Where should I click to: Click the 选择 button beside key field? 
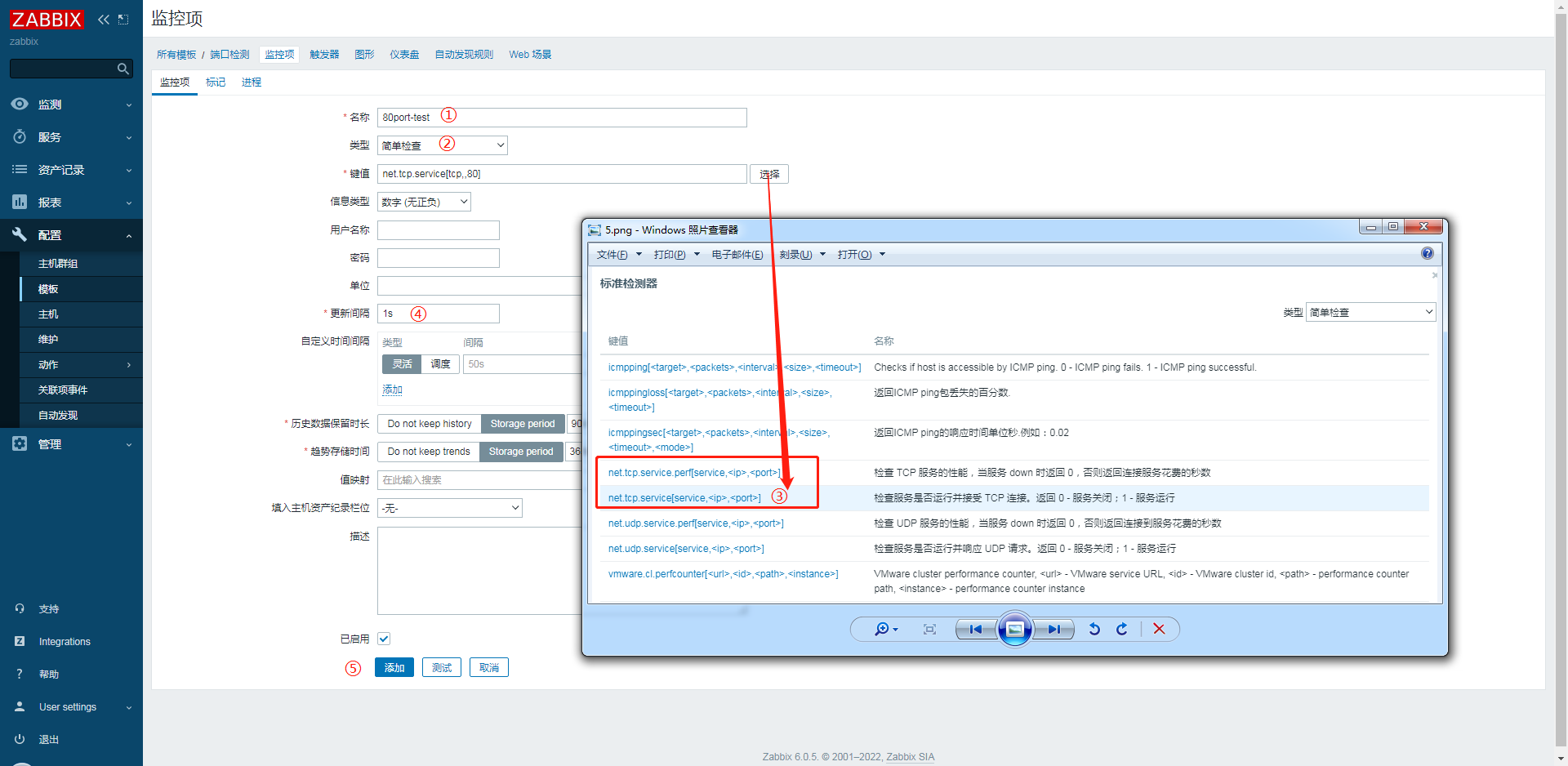pos(769,174)
